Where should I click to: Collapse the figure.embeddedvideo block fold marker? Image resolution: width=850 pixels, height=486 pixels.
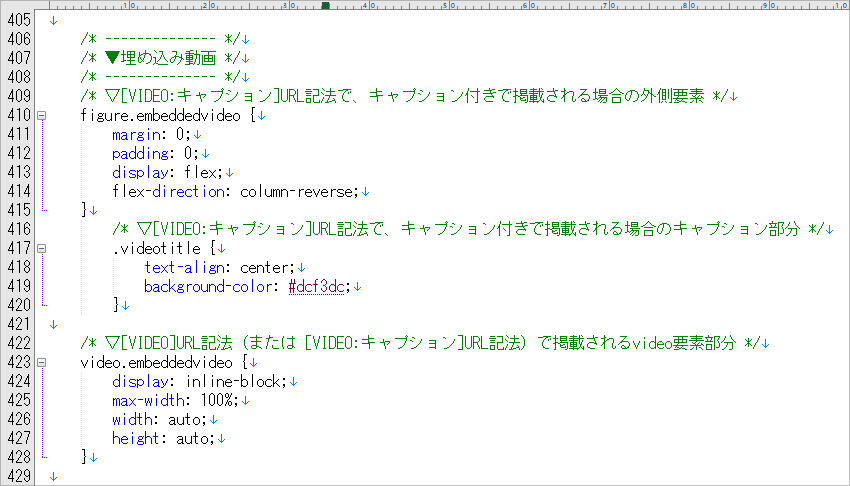[x=41, y=115]
